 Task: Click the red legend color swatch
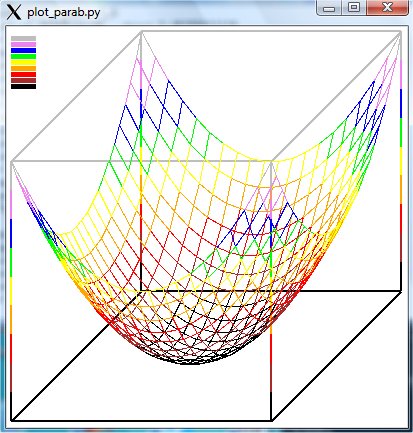pyautogui.click(x=23, y=74)
